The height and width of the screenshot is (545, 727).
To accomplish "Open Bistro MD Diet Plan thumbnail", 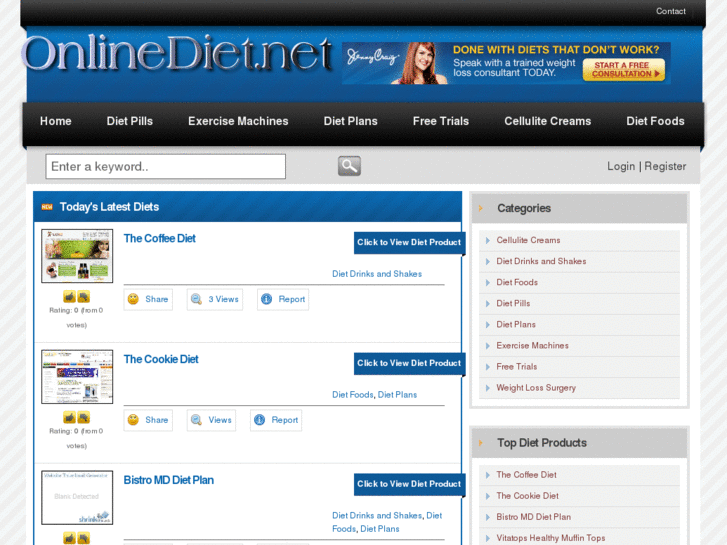I will [77, 498].
